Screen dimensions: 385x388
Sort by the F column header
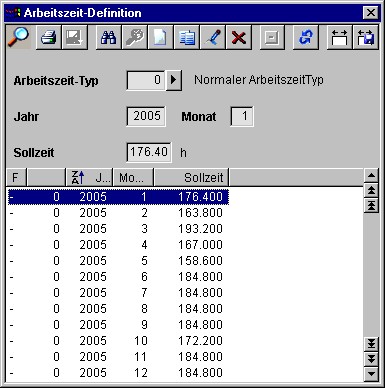pos(16,177)
